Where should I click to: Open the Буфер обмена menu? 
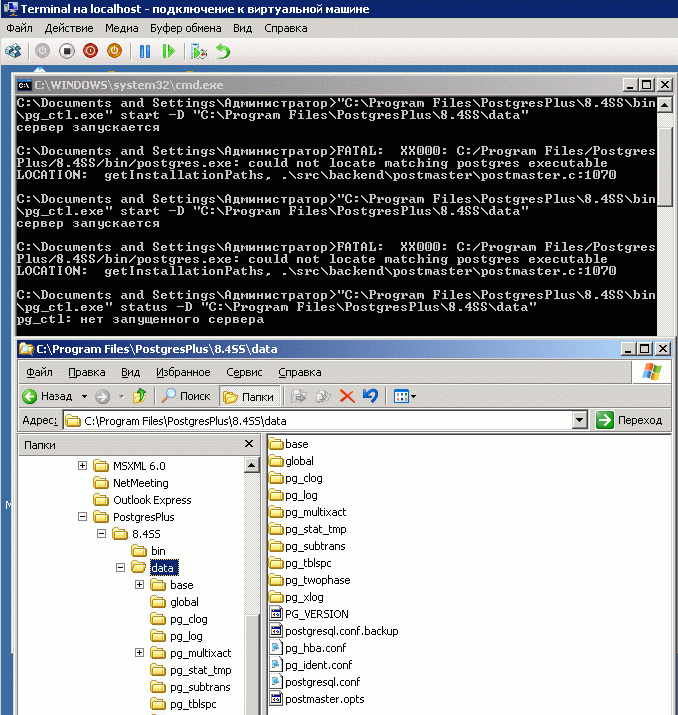(x=186, y=28)
